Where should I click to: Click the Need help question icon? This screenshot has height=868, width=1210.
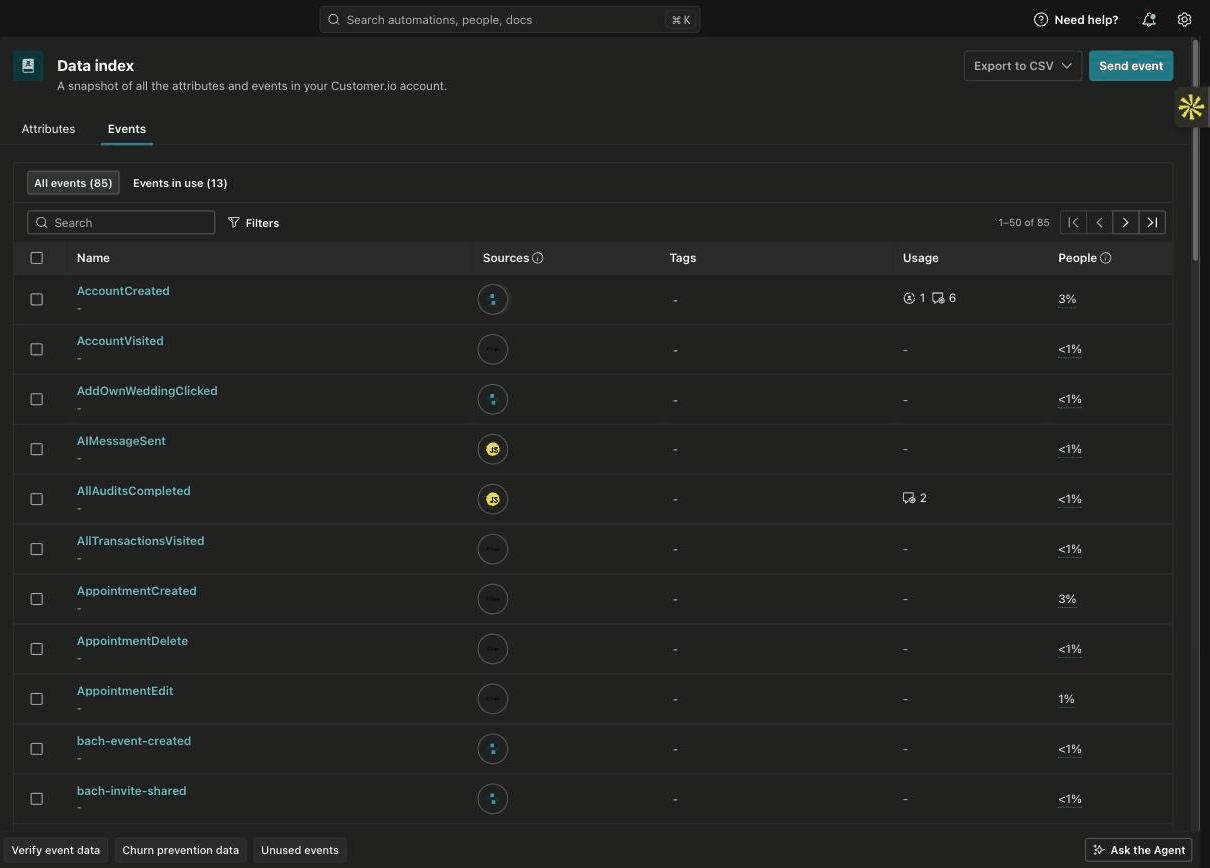(1041, 20)
